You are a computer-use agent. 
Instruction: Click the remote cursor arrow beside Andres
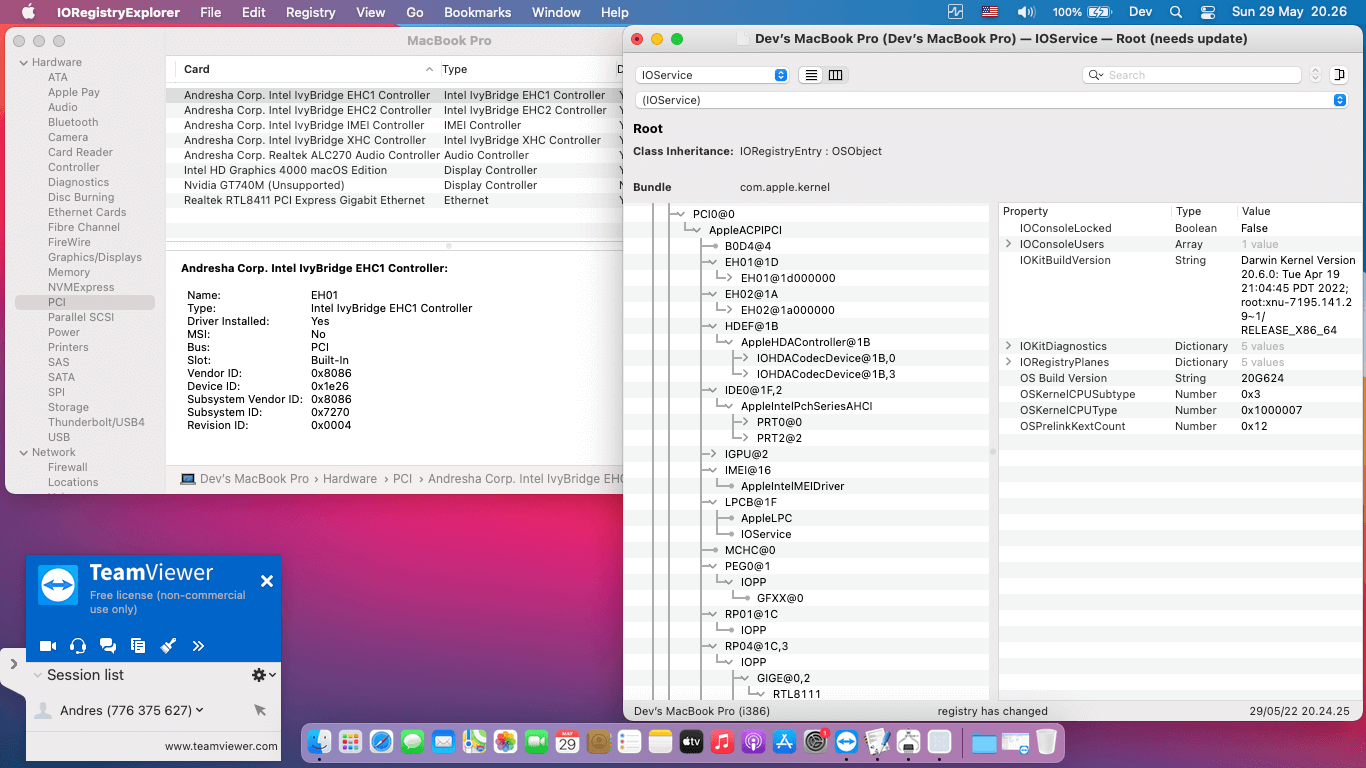tap(260, 710)
